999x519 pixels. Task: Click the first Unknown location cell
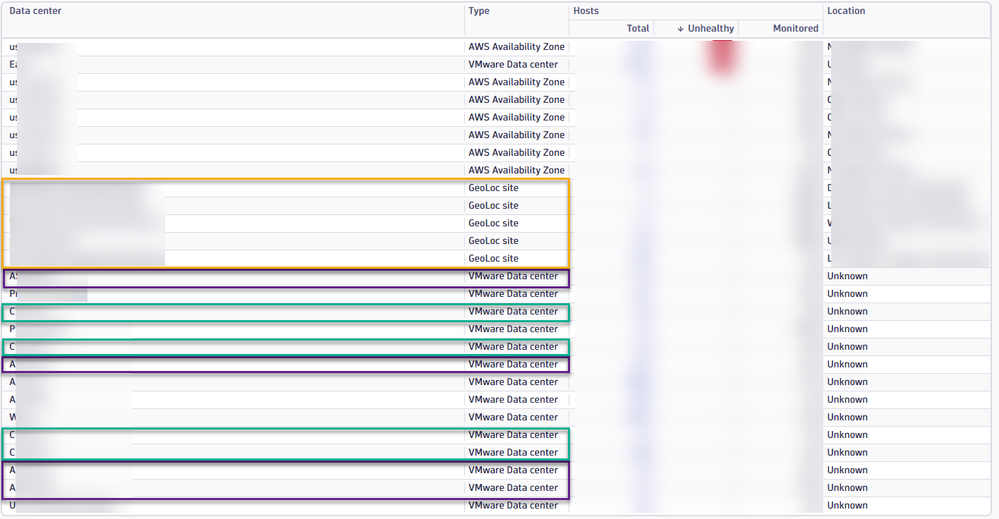pos(847,276)
